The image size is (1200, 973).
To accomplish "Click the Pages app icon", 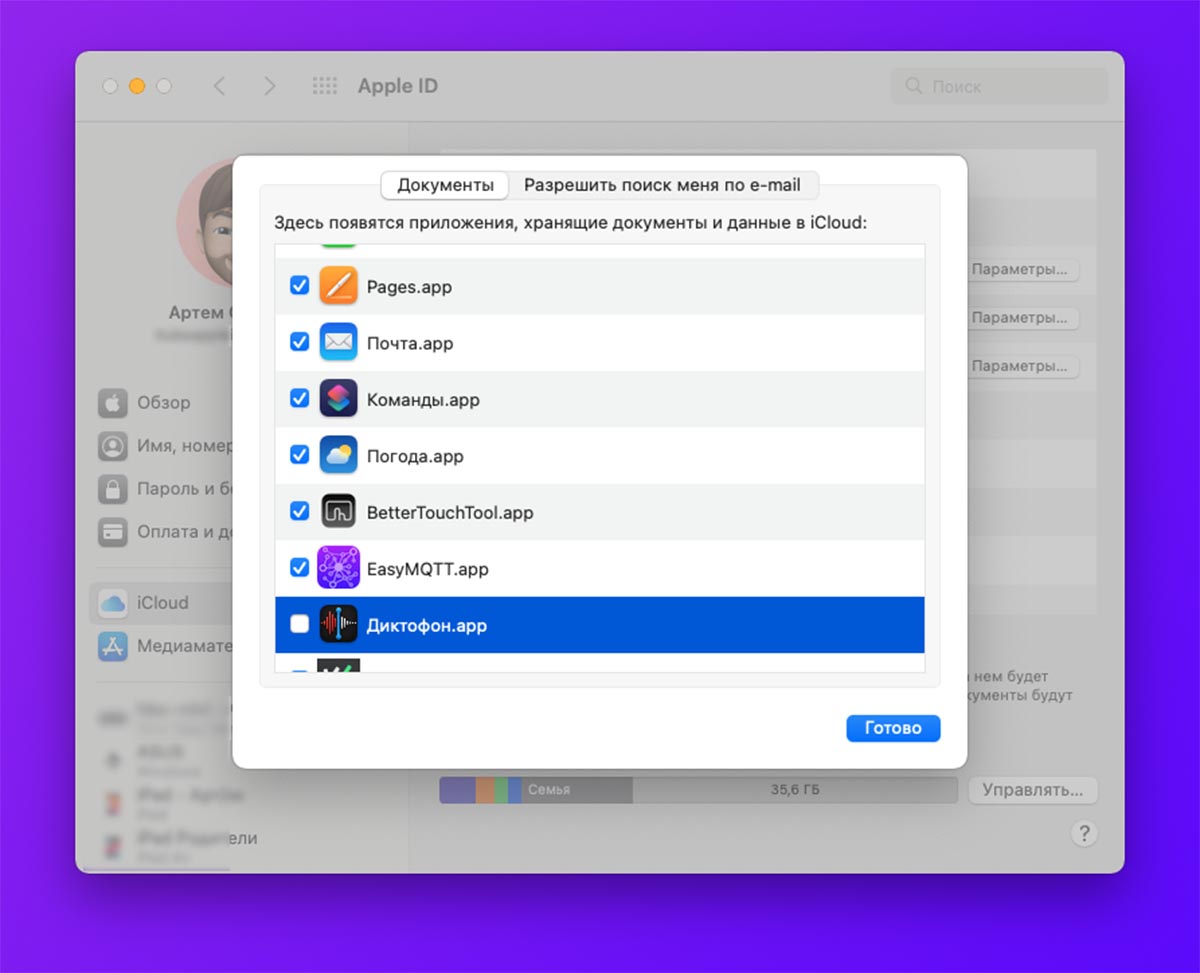I will [x=338, y=286].
